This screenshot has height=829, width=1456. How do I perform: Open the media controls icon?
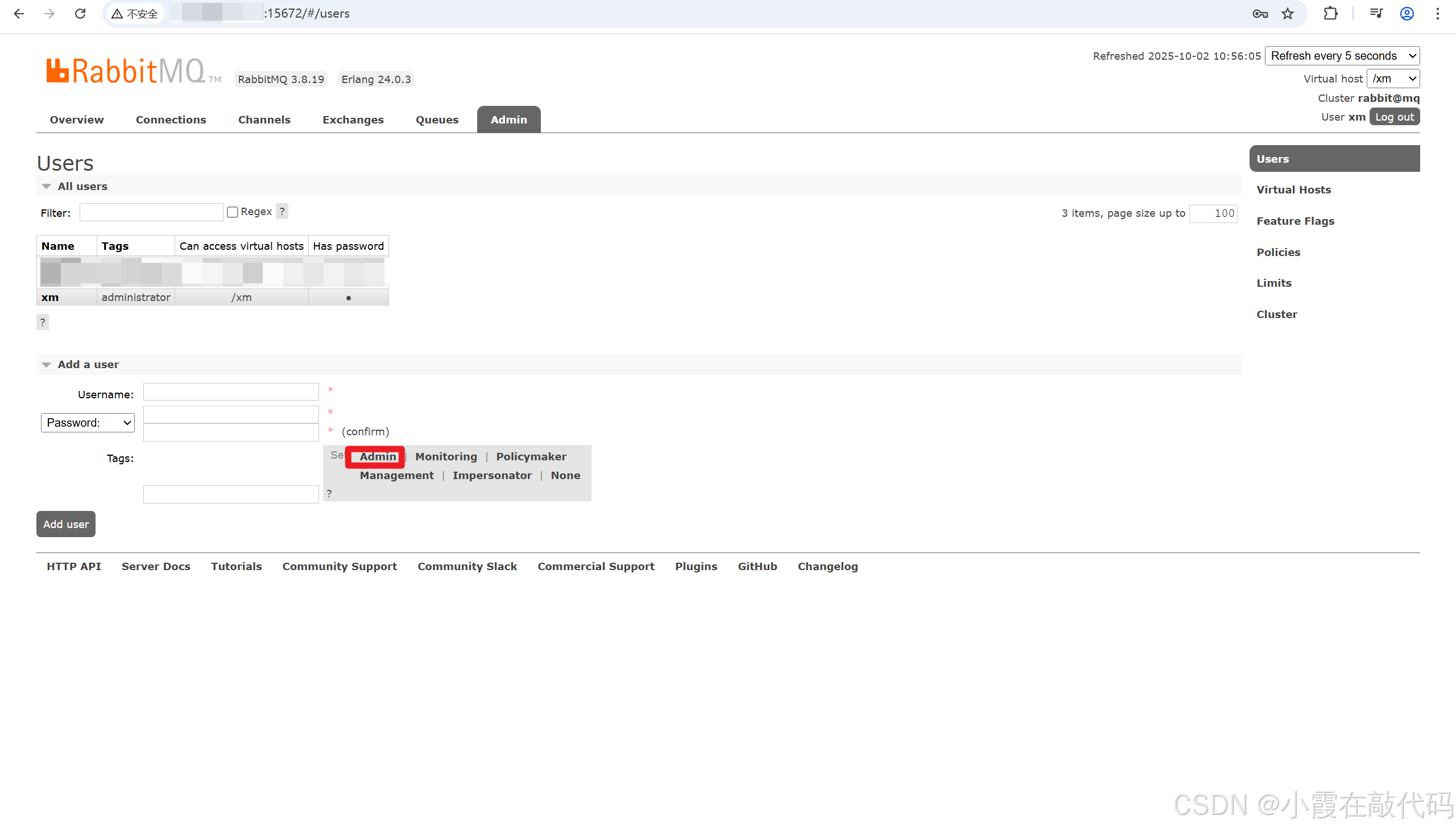(1376, 14)
